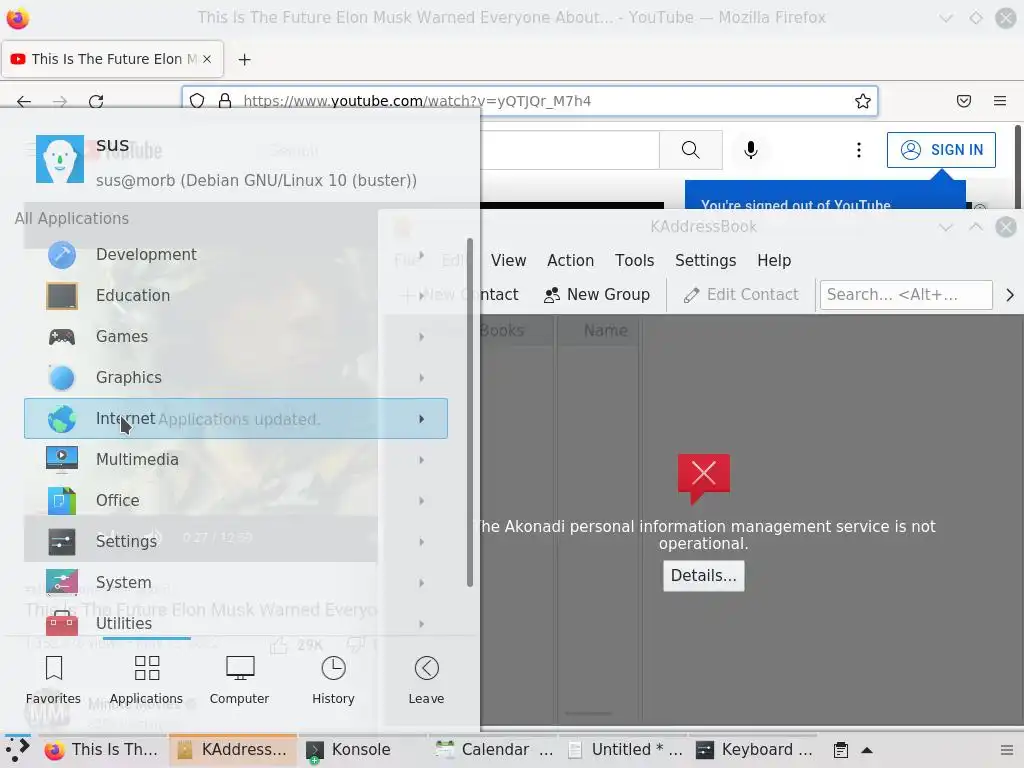Open the Games category in launcher
This screenshot has height=768, width=1024.
pyautogui.click(x=235, y=336)
